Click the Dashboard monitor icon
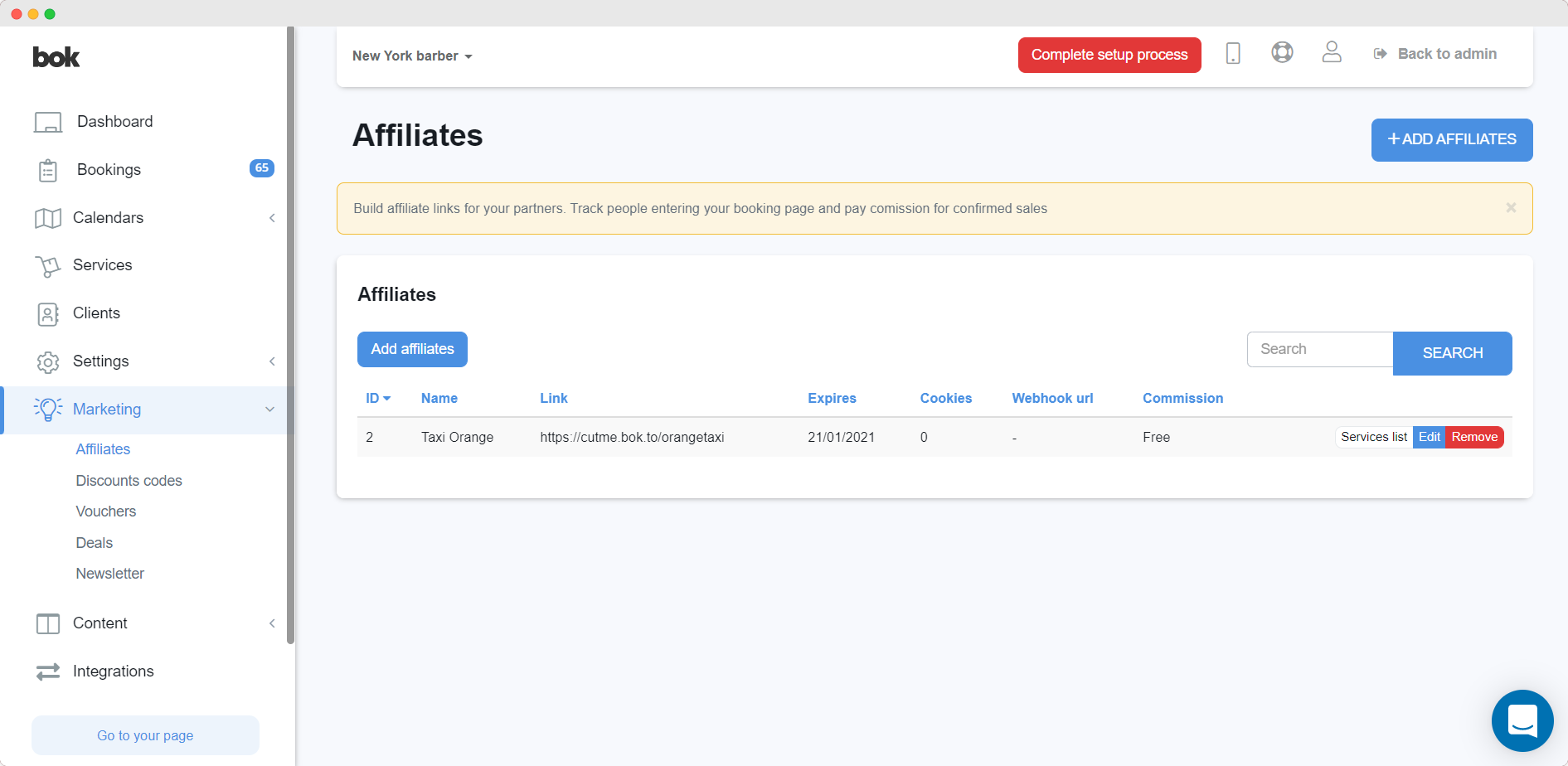The image size is (1568, 766). coord(48,123)
